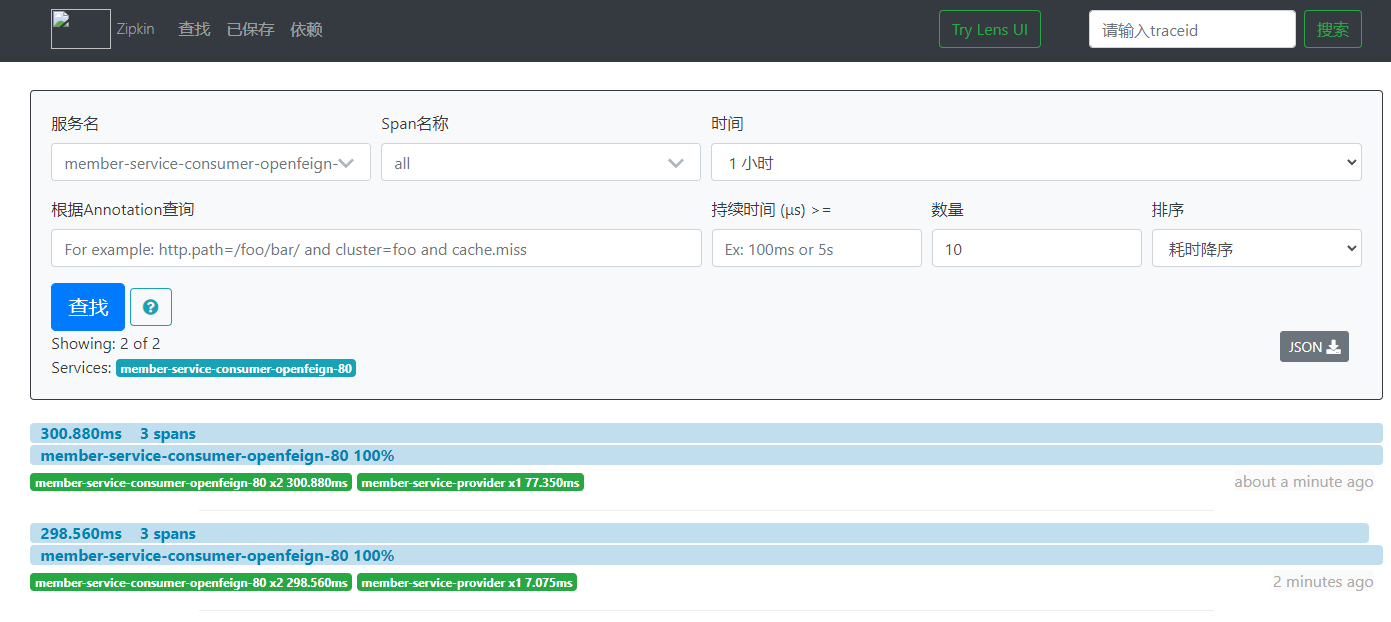1391x622 pixels.
Task: Click the 'Showing: 2 of 2' text
Action: tap(106, 343)
